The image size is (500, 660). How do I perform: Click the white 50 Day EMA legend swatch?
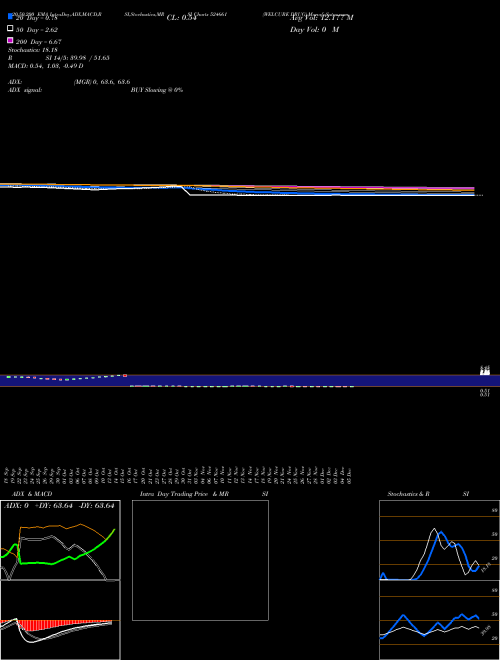(10, 28)
